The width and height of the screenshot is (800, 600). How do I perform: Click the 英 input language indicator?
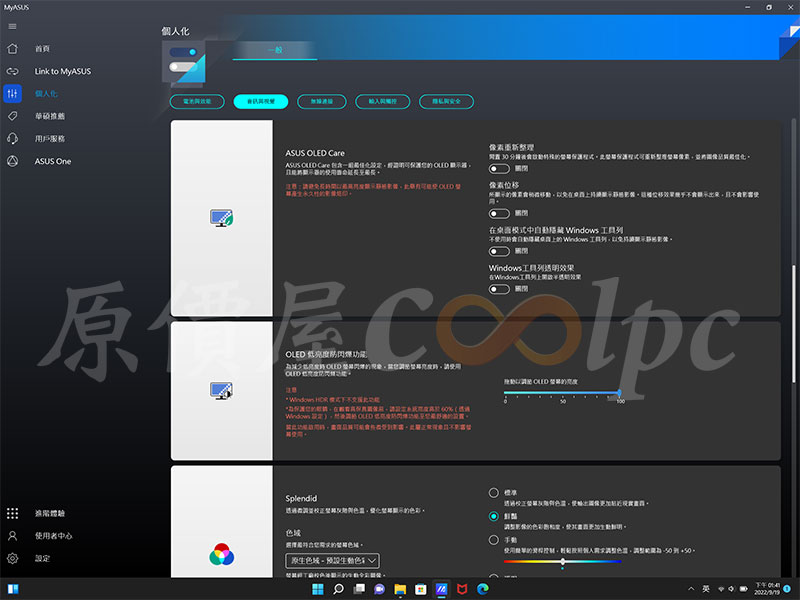[706, 589]
